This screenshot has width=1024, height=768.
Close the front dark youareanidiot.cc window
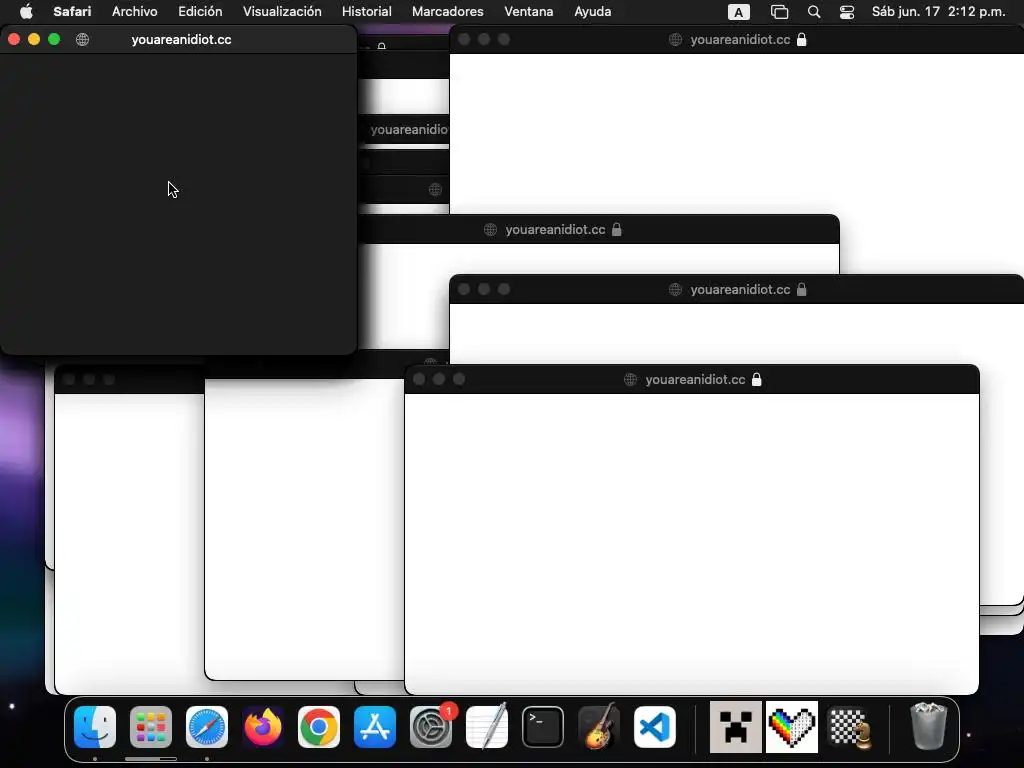click(14, 39)
